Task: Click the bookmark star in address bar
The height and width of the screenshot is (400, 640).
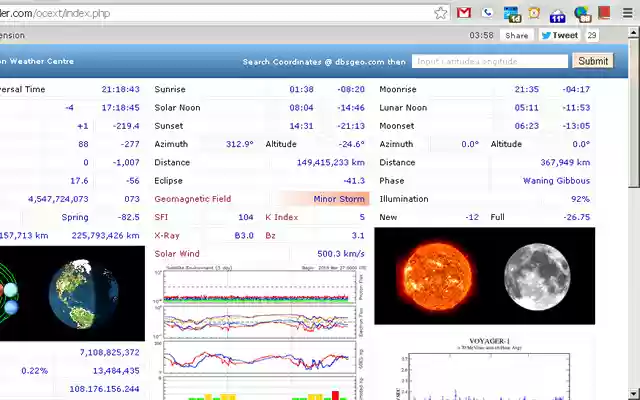Action: coord(440,13)
